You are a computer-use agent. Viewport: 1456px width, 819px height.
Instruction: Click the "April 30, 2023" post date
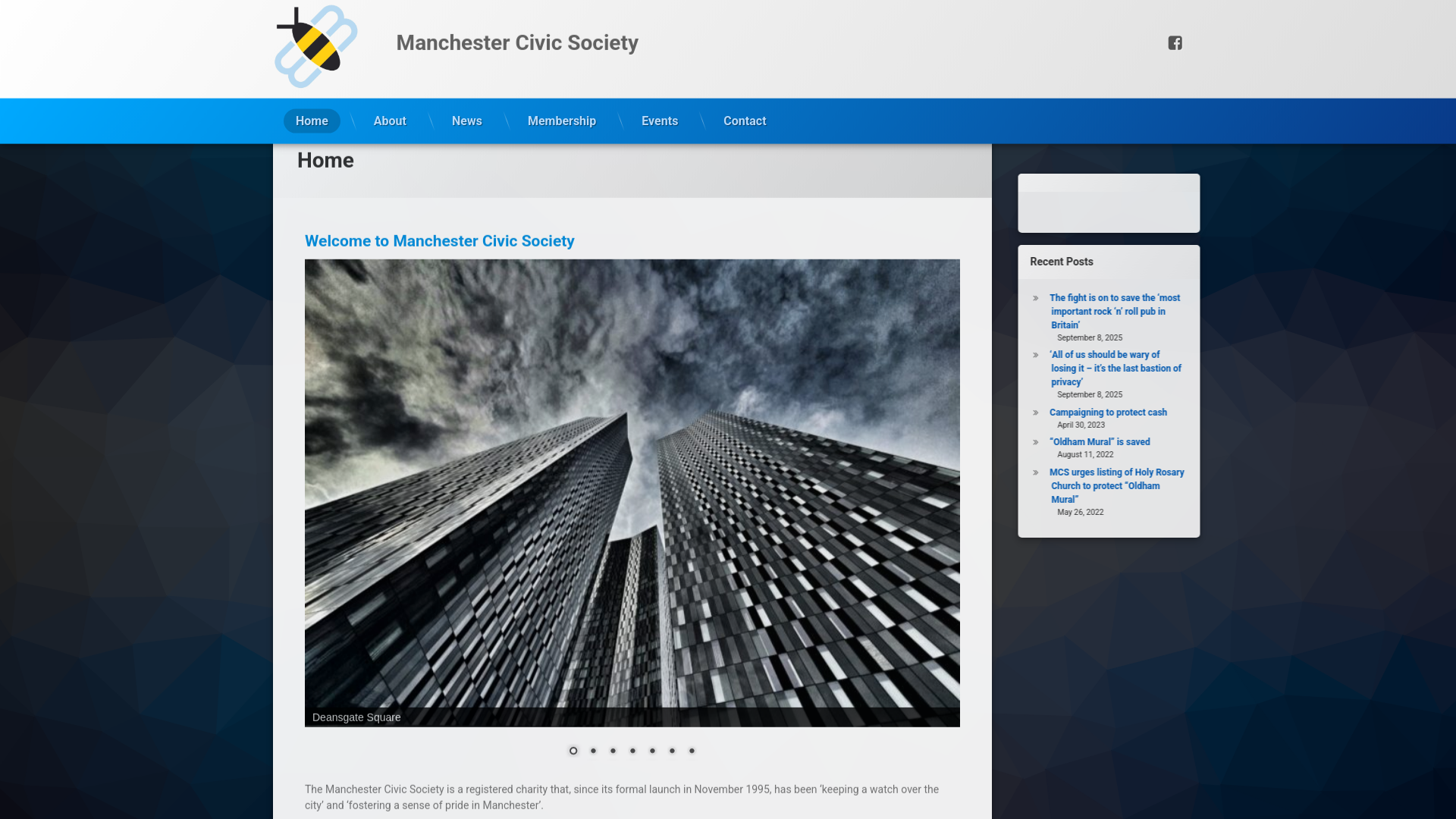pyautogui.click(x=1081, y=425)
